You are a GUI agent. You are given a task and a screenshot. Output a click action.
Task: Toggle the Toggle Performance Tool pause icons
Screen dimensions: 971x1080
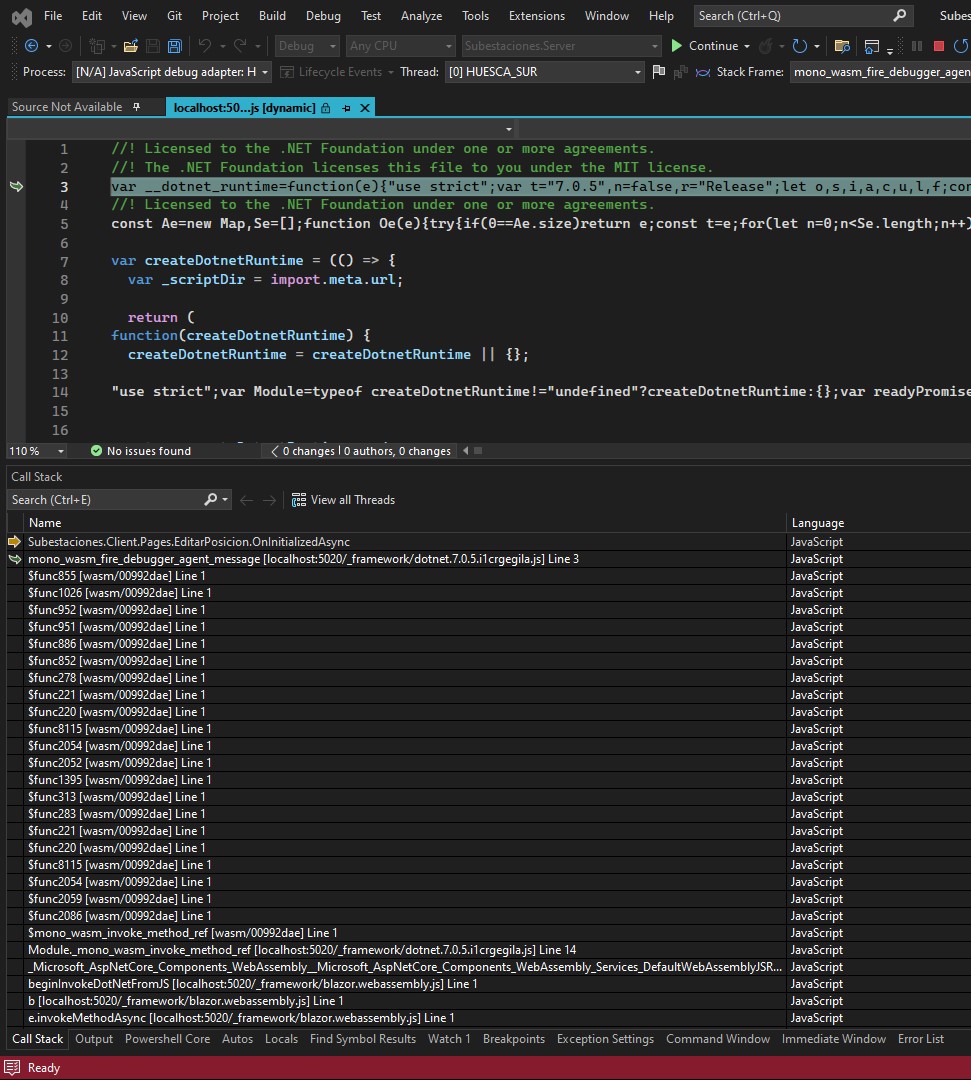point(917,46)
